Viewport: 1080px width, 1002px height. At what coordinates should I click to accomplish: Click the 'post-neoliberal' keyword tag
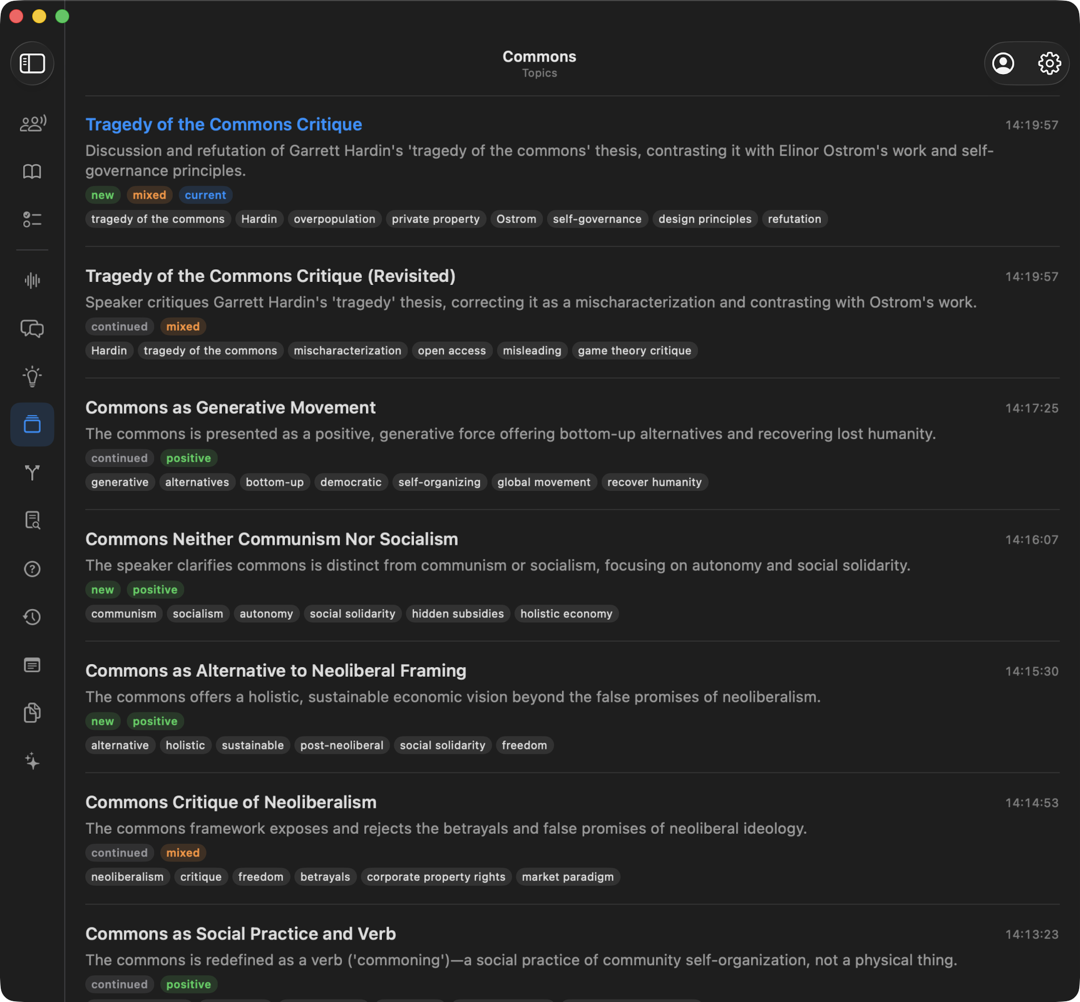pyautogui.click(x=342, y=745)
